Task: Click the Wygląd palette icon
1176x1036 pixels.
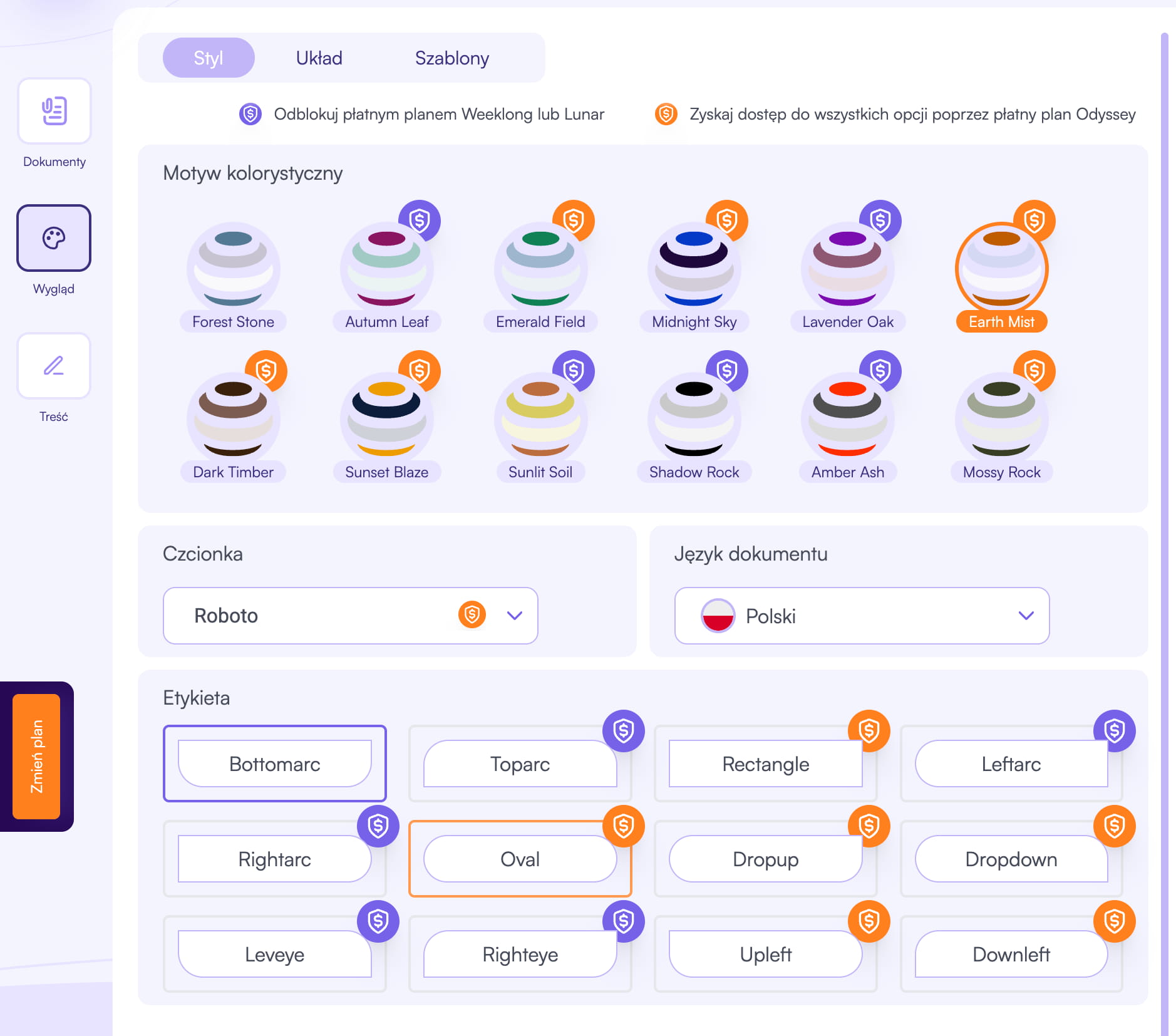Action: click(x=54, y=239)
